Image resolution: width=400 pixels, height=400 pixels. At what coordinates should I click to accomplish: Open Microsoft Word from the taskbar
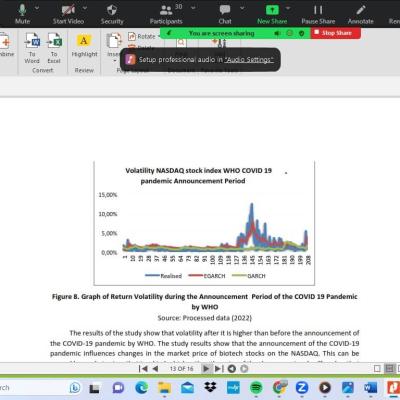370,388
